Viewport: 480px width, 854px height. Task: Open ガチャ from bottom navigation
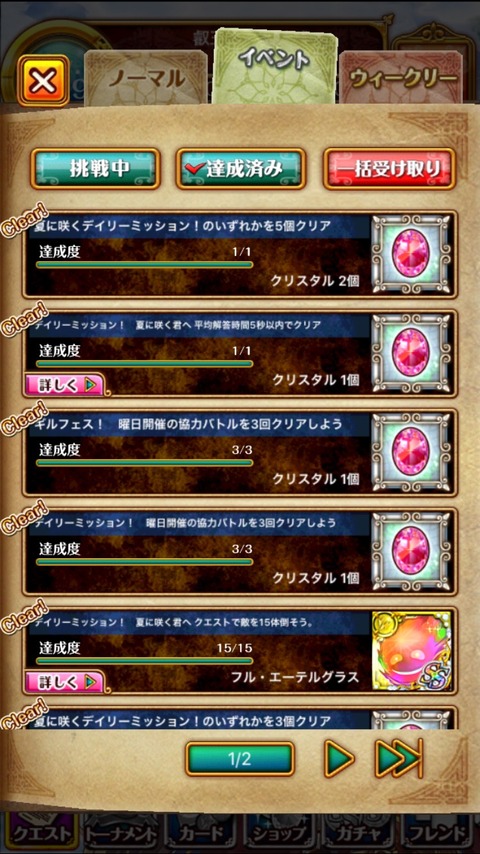point(359,833)
